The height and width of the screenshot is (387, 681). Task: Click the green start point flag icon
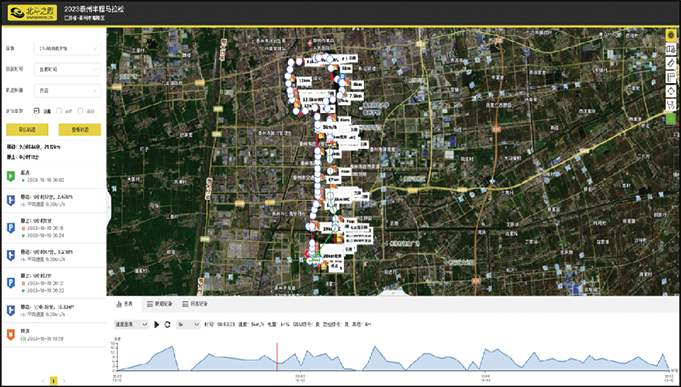(11, 176)
